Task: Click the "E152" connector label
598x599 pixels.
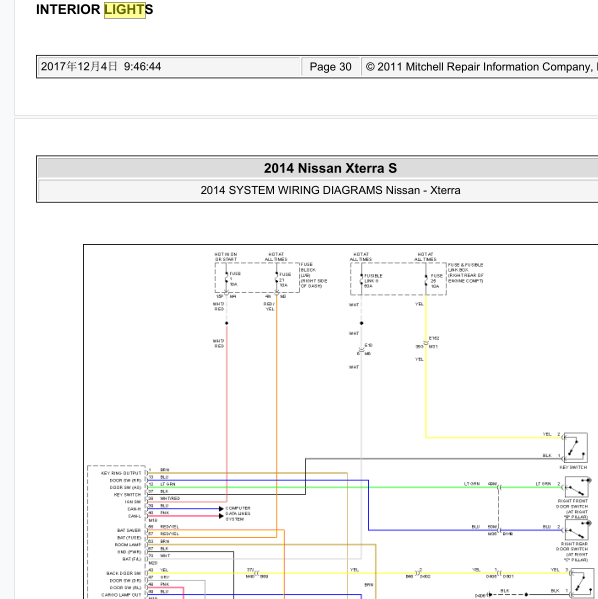Action: point(434,338)
